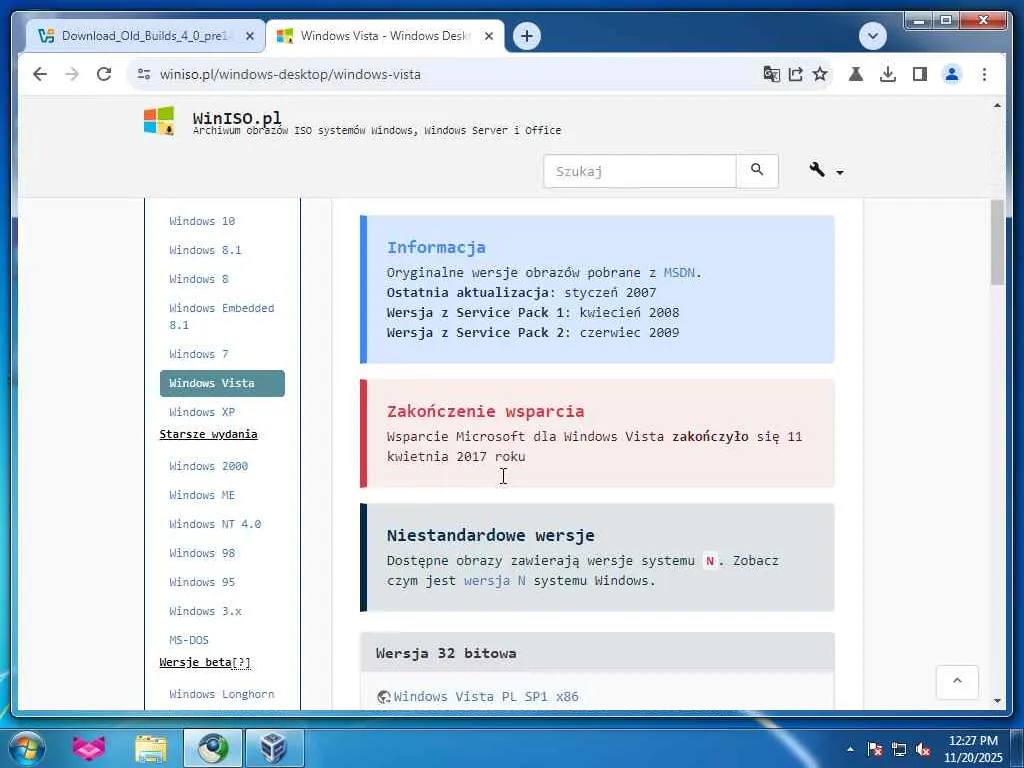
Task: Click Starsze wydania heading
Action: 208,434
